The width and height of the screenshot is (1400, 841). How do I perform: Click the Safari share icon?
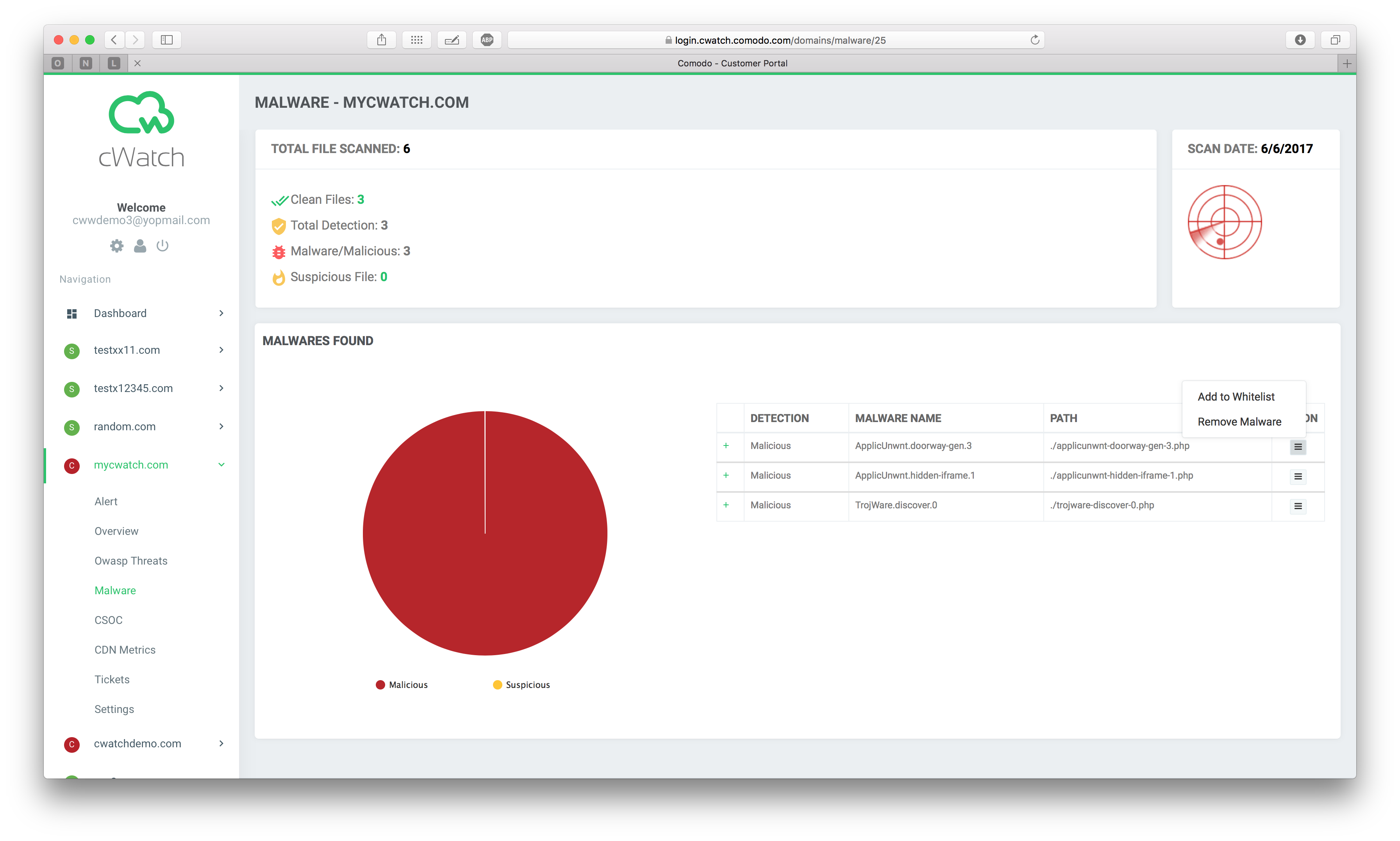click(x=382, y=40)
